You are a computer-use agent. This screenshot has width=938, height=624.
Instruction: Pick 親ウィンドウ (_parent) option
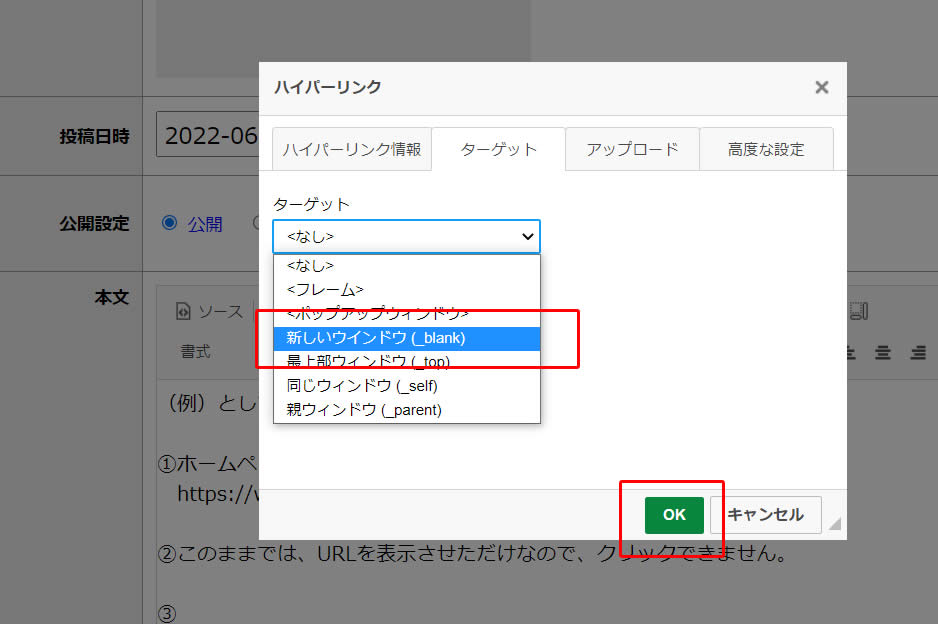coord(406,409)
